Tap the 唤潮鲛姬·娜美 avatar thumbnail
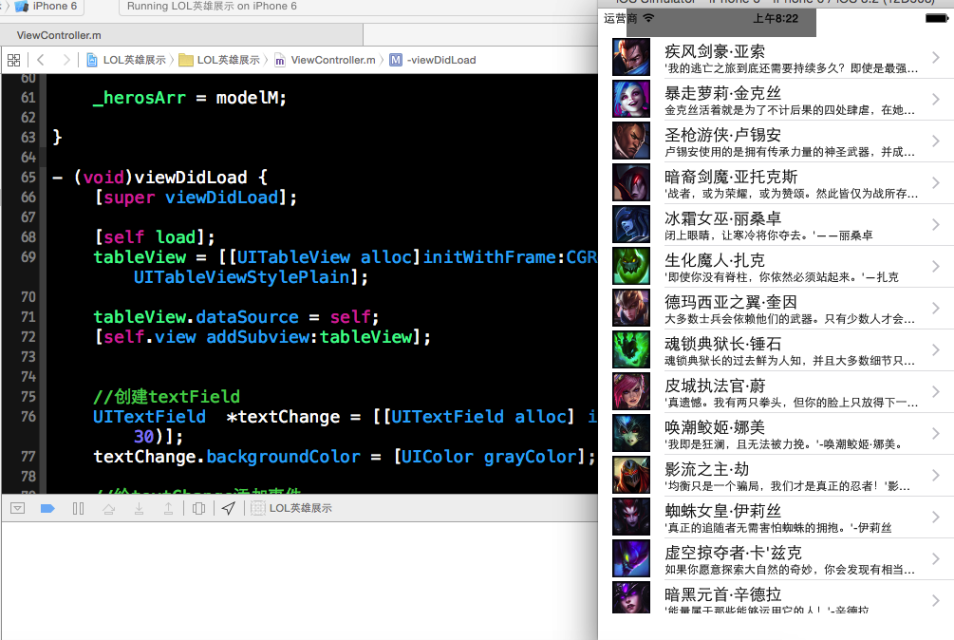 [x=631, y=433]
